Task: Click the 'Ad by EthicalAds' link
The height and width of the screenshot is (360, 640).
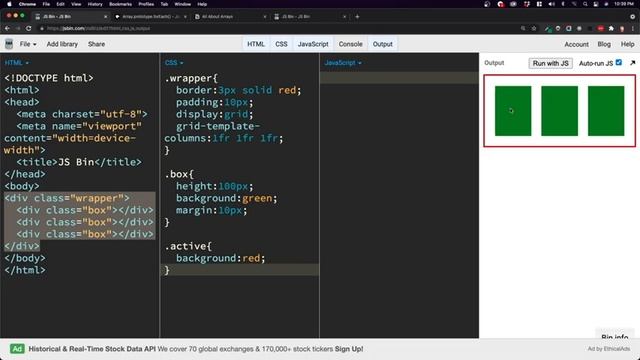Action: point(609,349)
